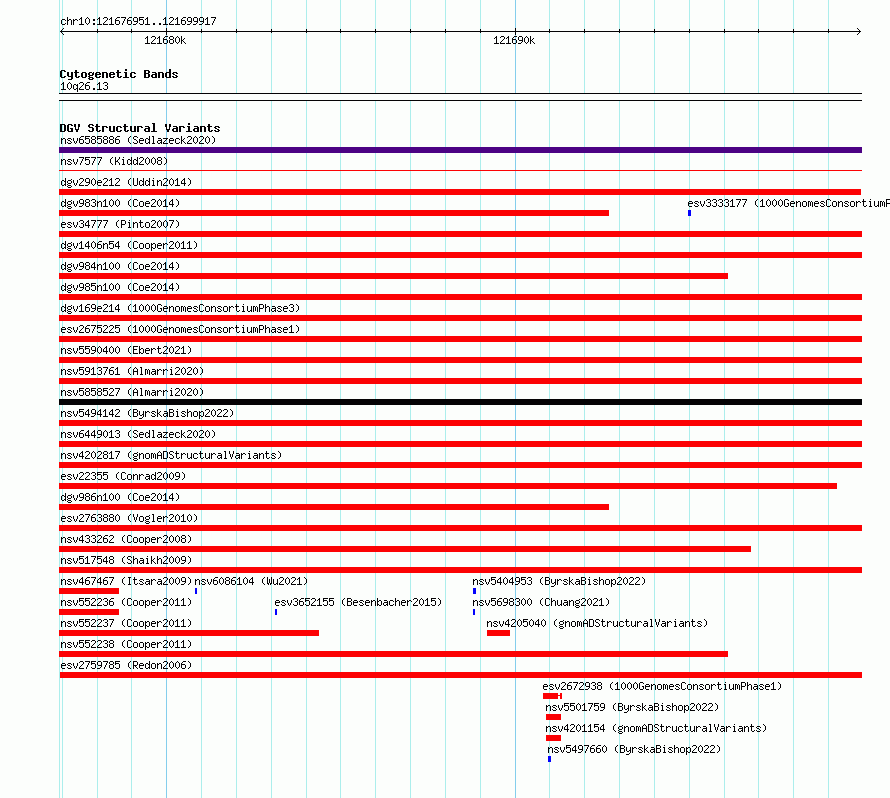890x798 pixels.
Task: Open nsv4201154 (gnomADStructuralVariants) label
Action: (x=656, y=728)
